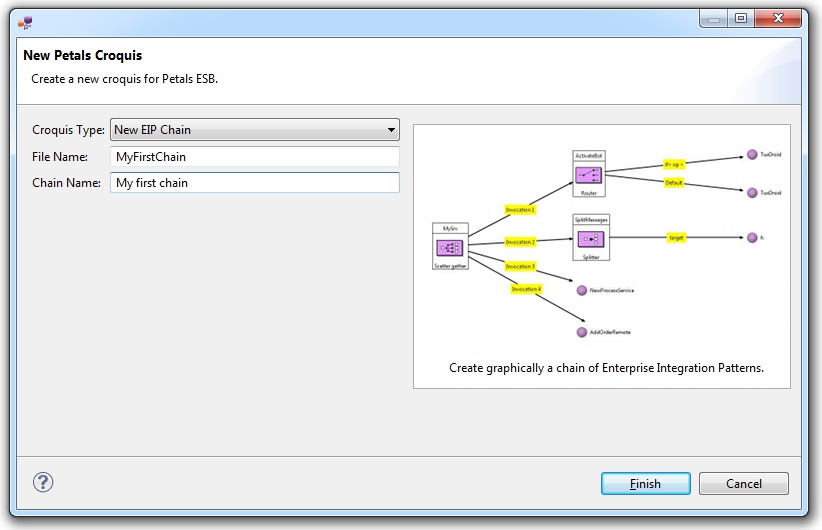Click the TuxDroid endpoint on the Default branch
The height and width of the screenshot is (530, 822).
[751, 192]
